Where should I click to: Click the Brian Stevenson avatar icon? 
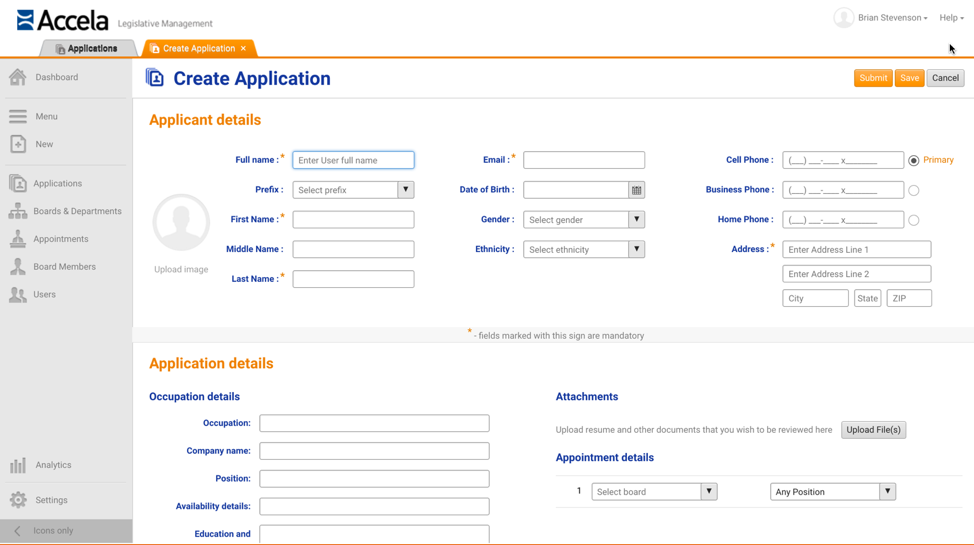[x=843, y=17]
